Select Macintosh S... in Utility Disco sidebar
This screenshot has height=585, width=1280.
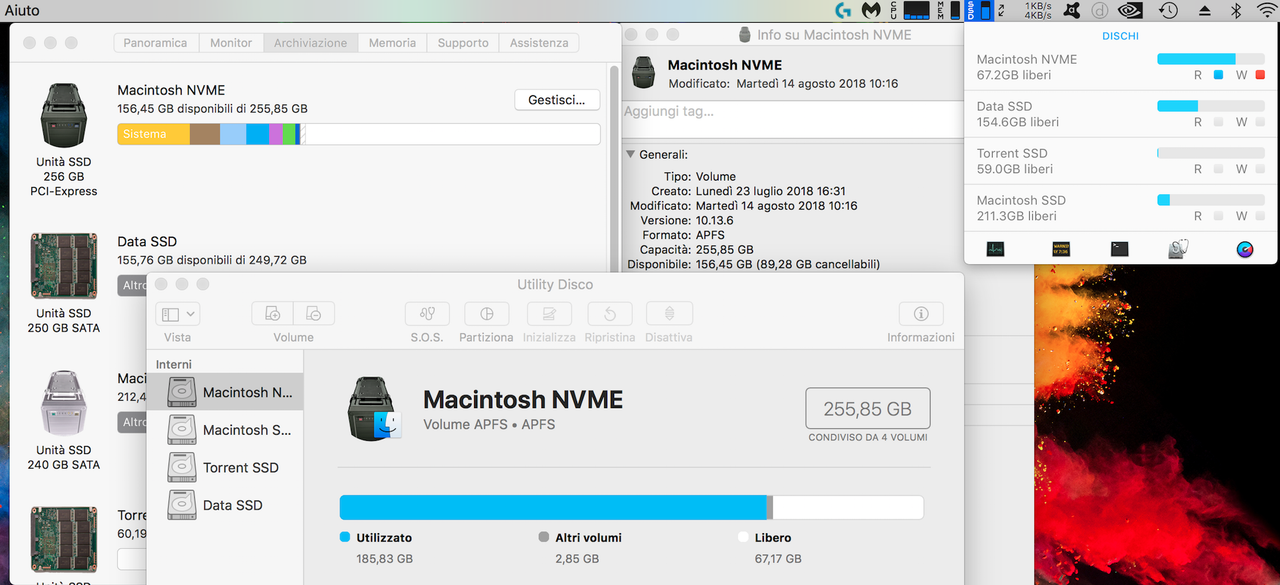point(226,430)
